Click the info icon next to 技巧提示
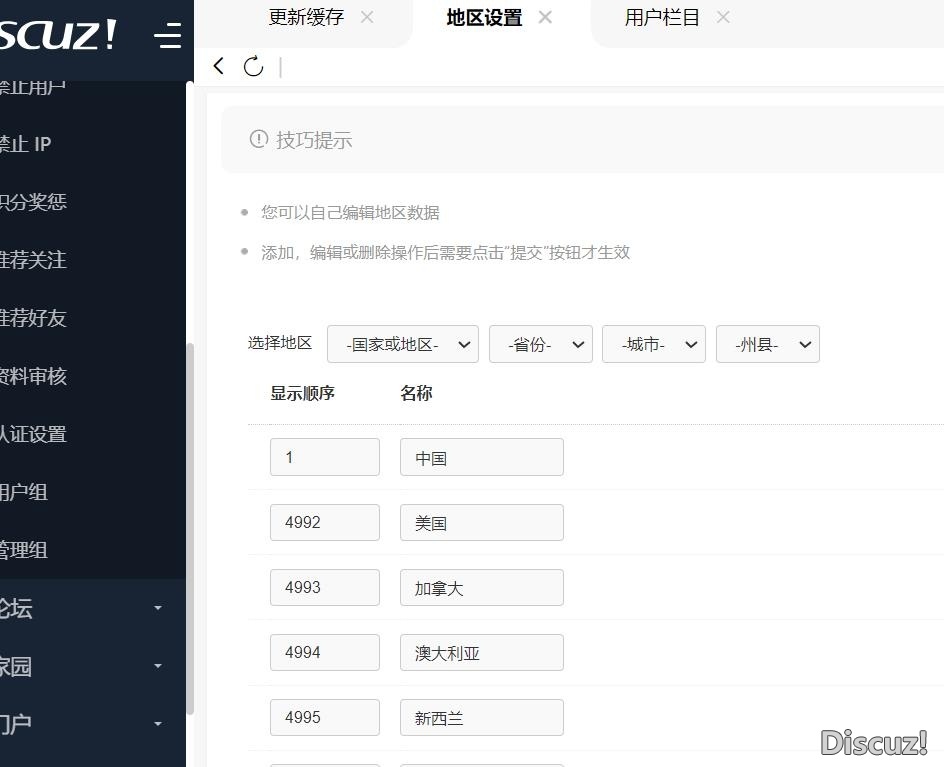 pos(259,139)
